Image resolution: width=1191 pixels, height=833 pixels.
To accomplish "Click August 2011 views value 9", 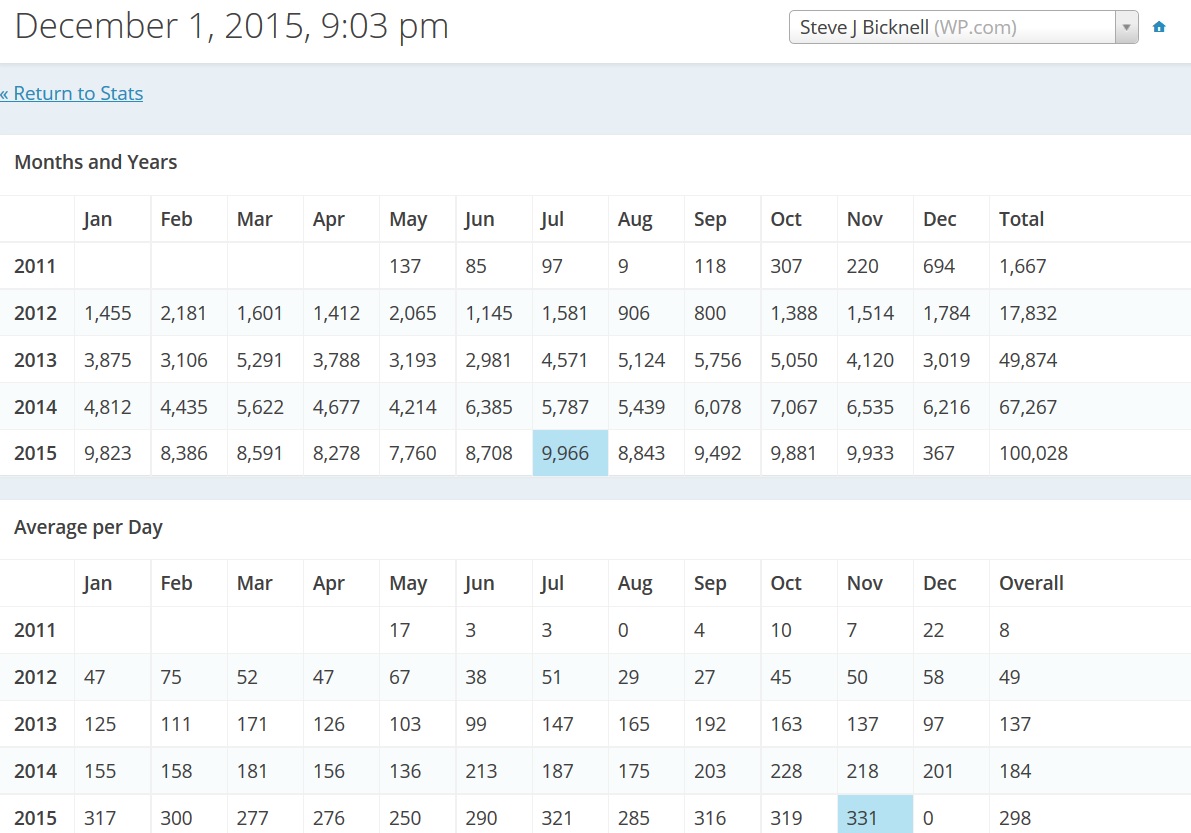I will coord(624,267).
